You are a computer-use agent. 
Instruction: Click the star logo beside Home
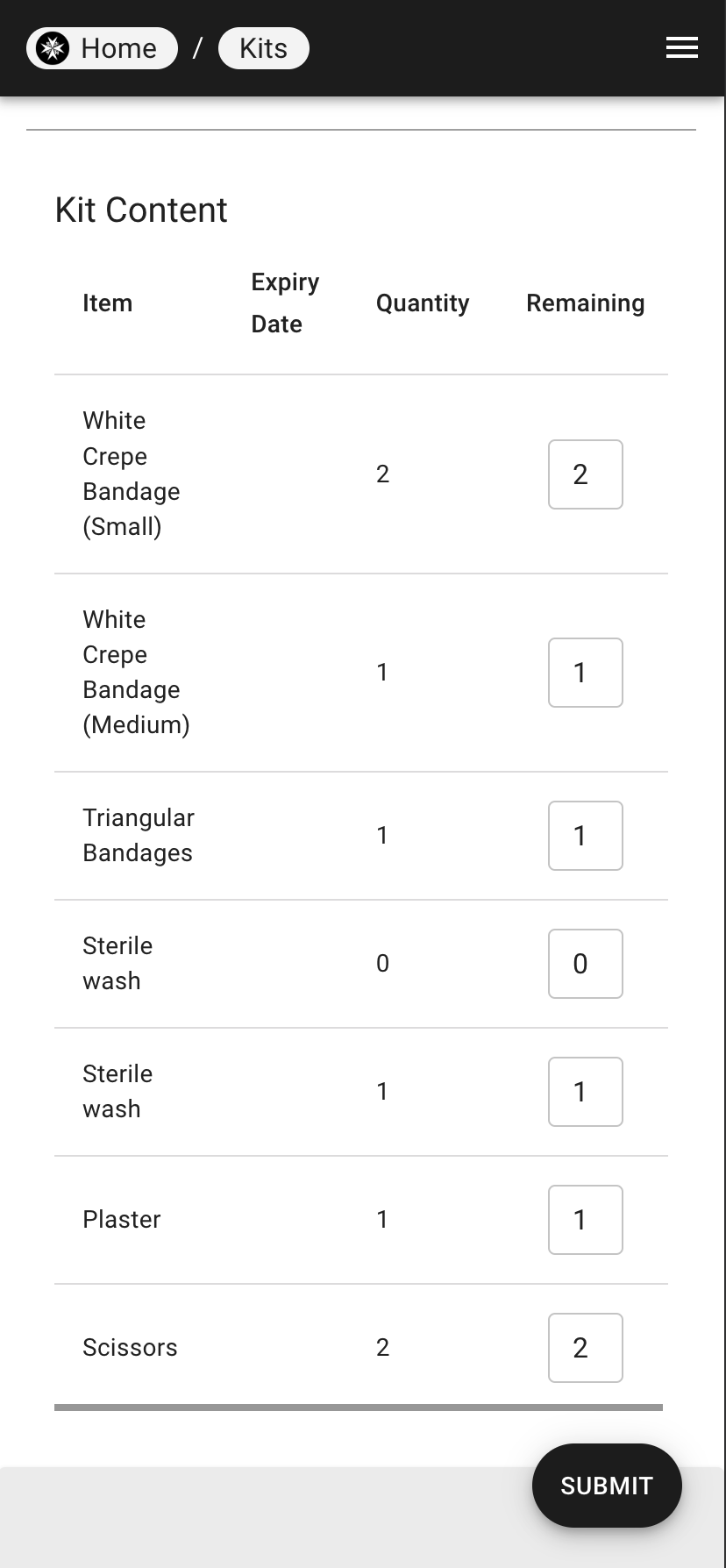(53, 48)
